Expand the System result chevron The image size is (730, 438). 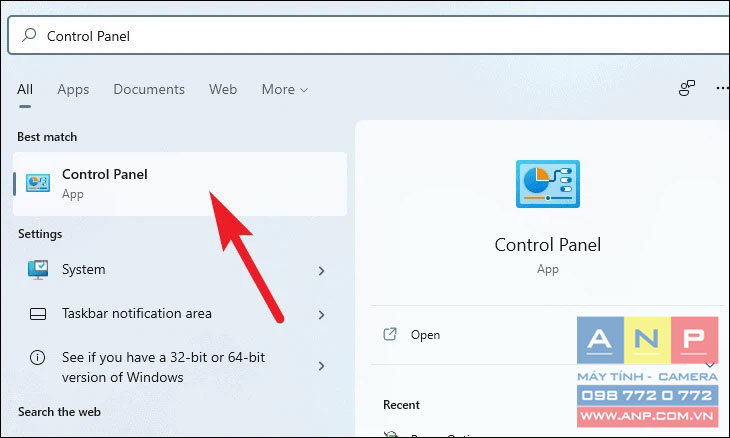click(x=321, y=270)
